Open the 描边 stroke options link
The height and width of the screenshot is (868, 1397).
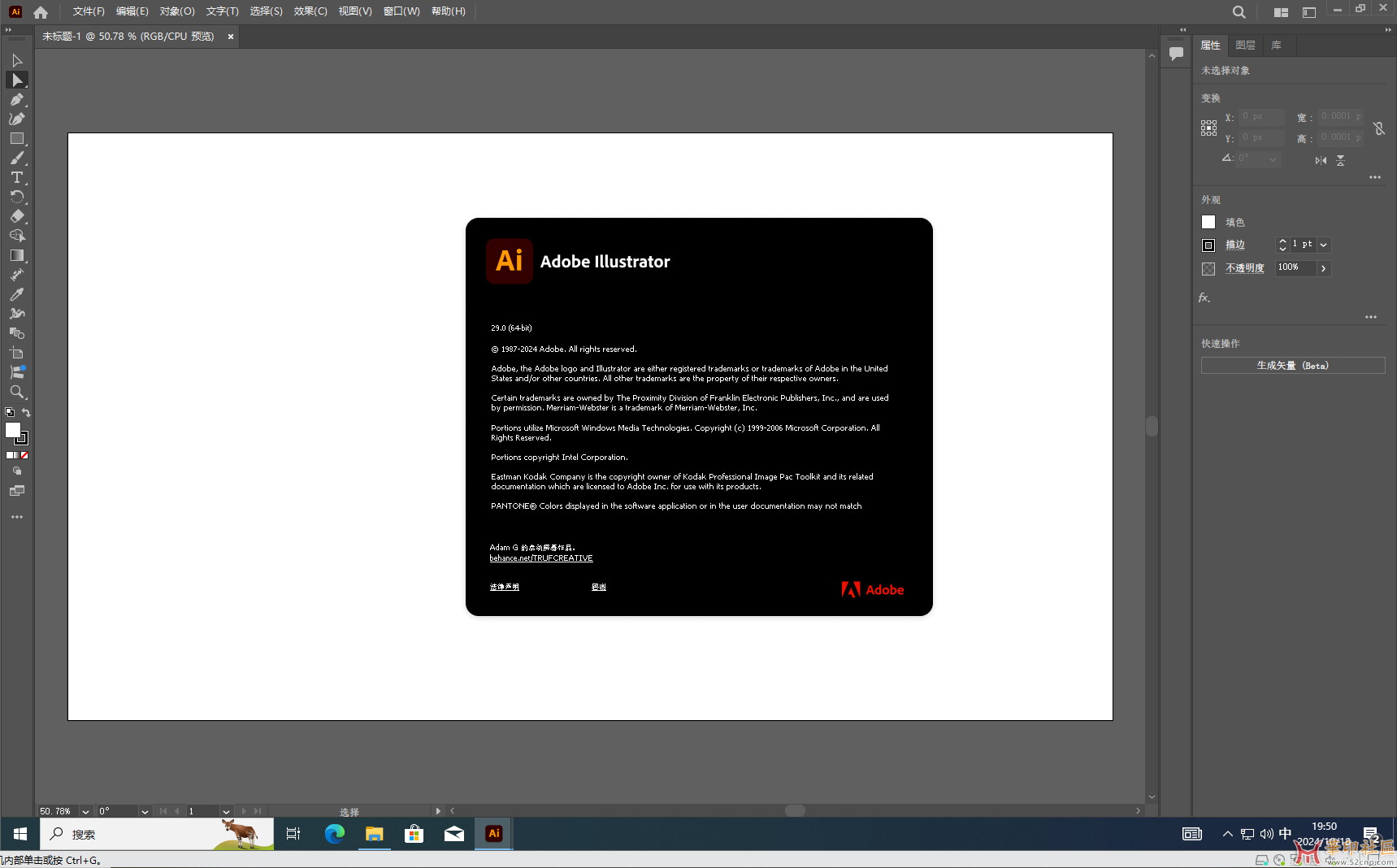click(1235, 245)
